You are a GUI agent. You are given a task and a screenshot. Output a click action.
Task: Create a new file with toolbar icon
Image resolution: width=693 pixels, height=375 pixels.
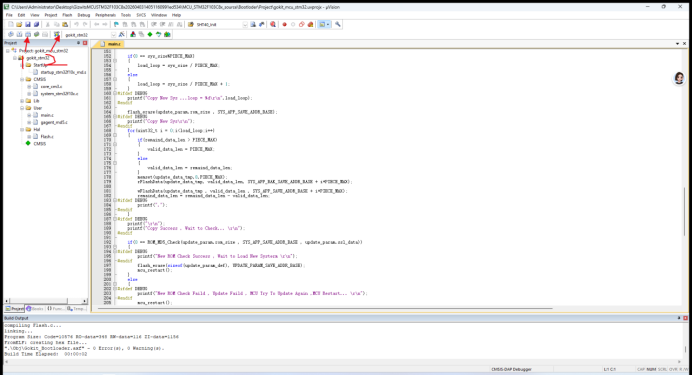click(x=11, y=25)
